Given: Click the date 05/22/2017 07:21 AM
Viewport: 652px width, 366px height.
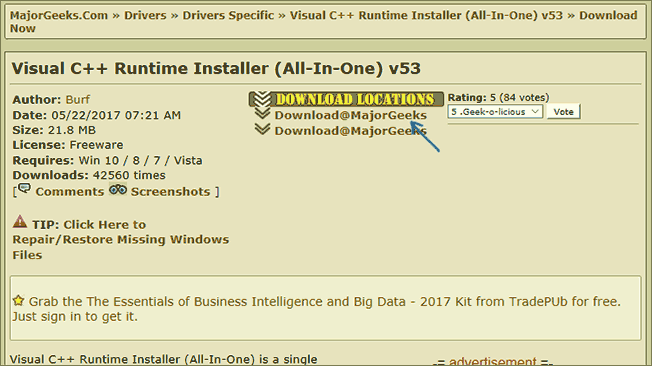Looking at the screenshot, I should coord(116,115).
